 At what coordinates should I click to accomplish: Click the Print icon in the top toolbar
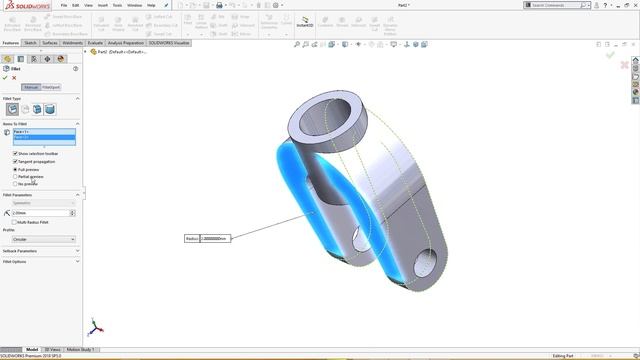pos(219,5)
